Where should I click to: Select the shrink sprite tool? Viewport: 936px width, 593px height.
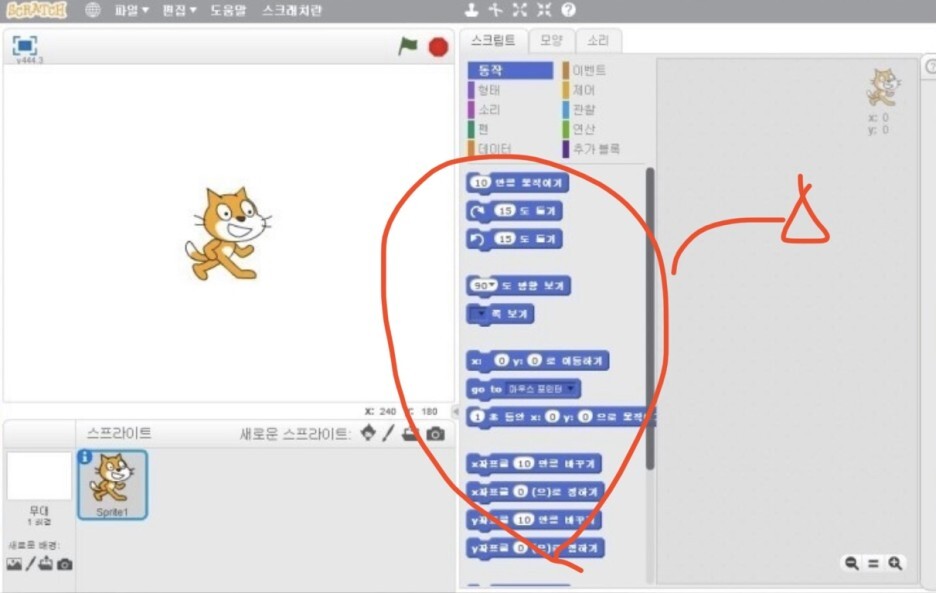coord(544,10)
